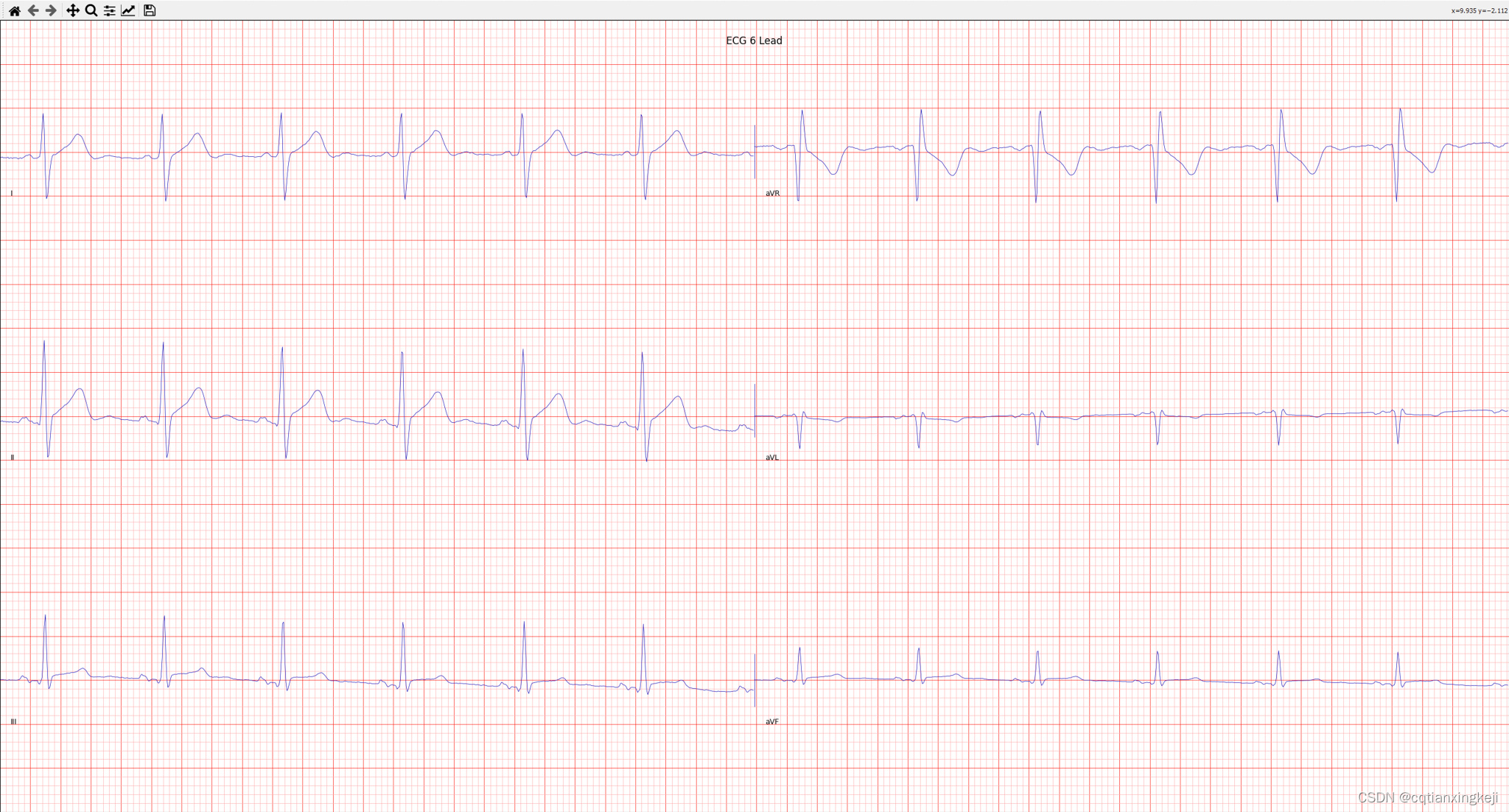Open the configure subplots dialog
Viewport: 1509px width, 812px height.
click(x=110, y=10)
